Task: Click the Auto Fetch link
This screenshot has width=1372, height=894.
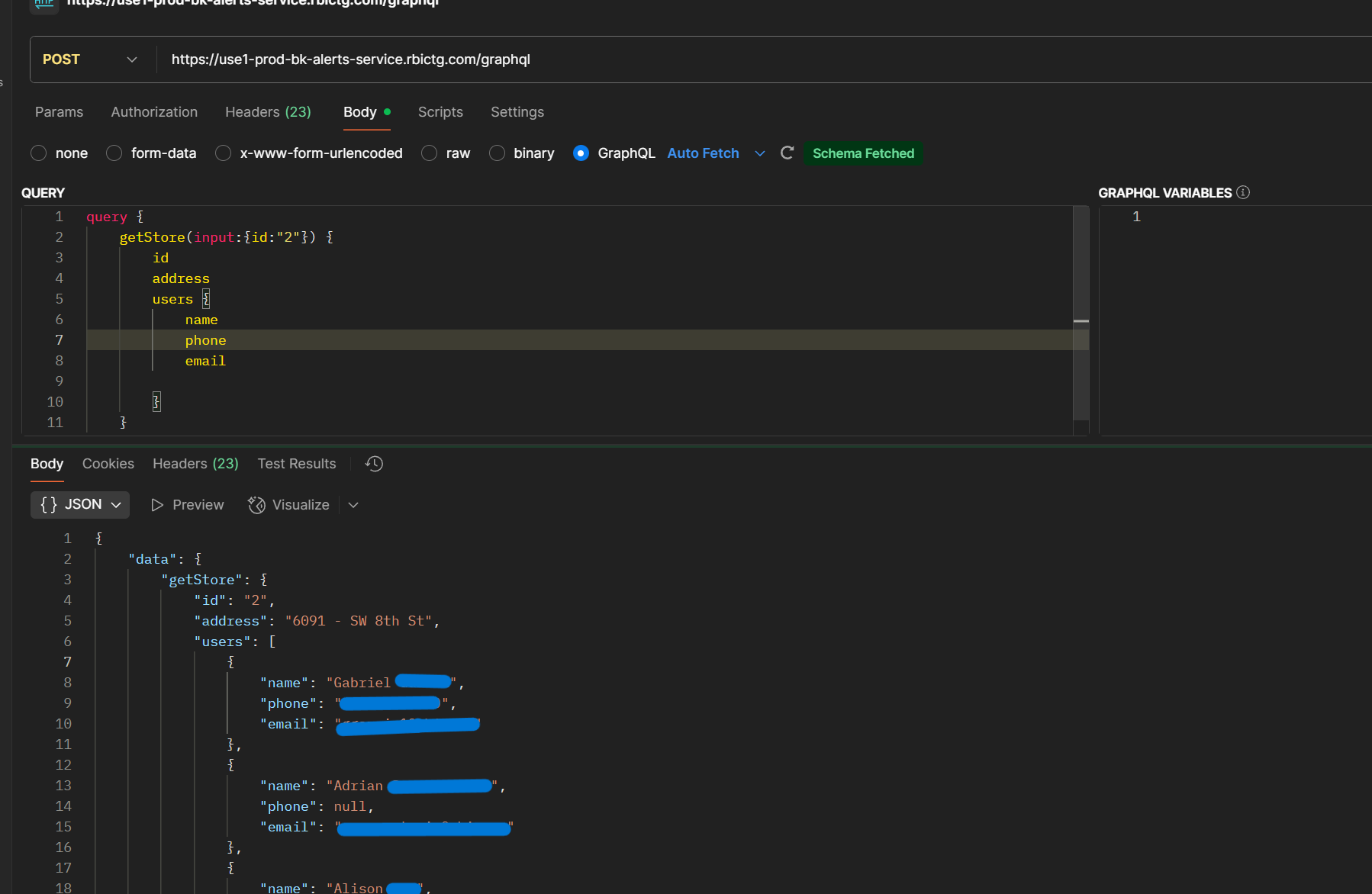Action: pos(703,153)
